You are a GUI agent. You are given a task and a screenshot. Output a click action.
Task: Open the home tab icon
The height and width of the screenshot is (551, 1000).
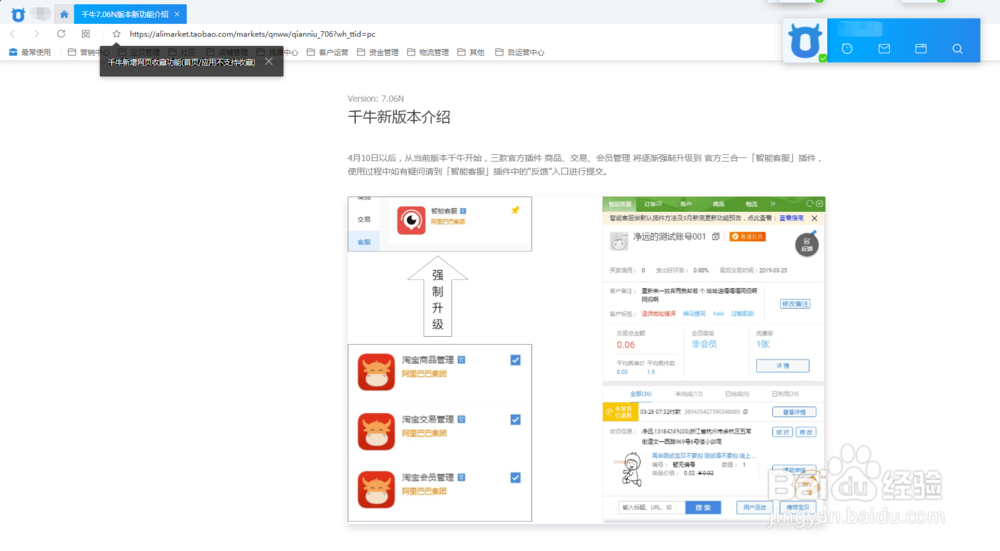[x=64, y=14]
